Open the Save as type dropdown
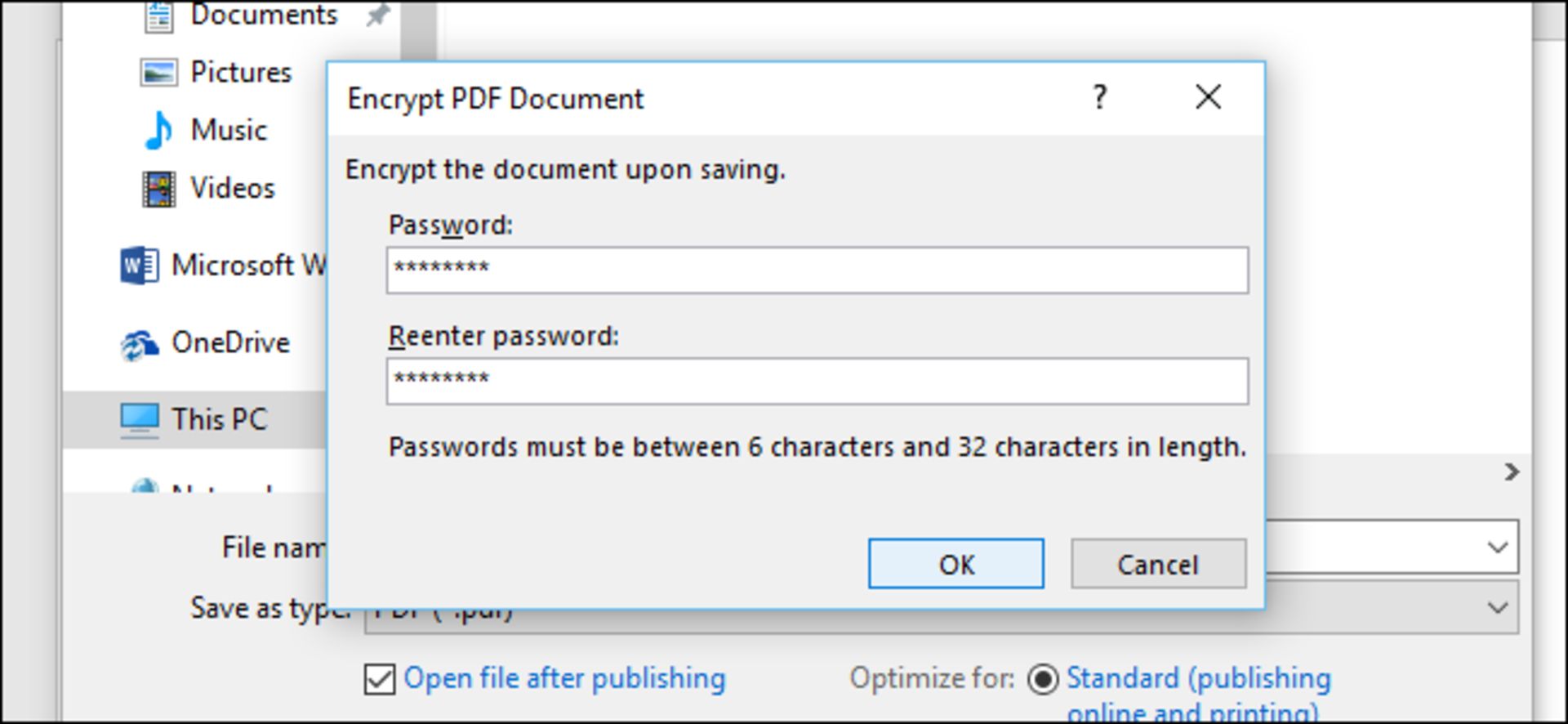 pyautogui.click(x=1497, y=608)
